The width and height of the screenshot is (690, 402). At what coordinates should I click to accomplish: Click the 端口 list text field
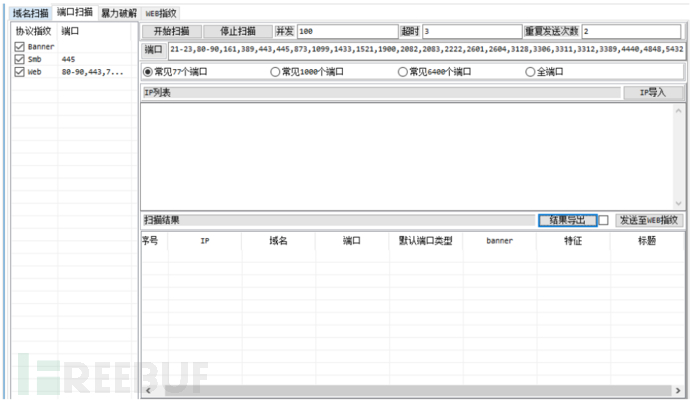[427, 49]
